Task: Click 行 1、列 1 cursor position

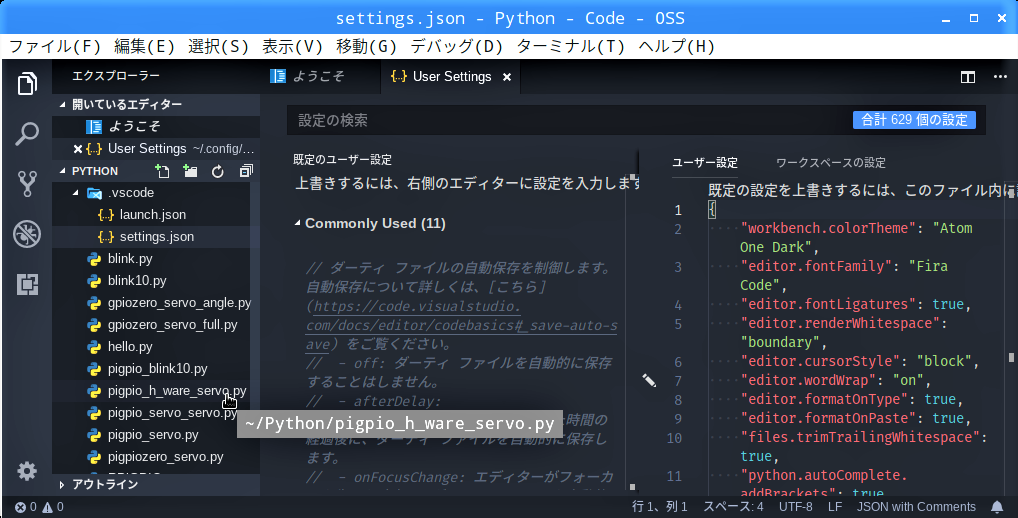Action: pyautogui.click(x=660, y=507)
